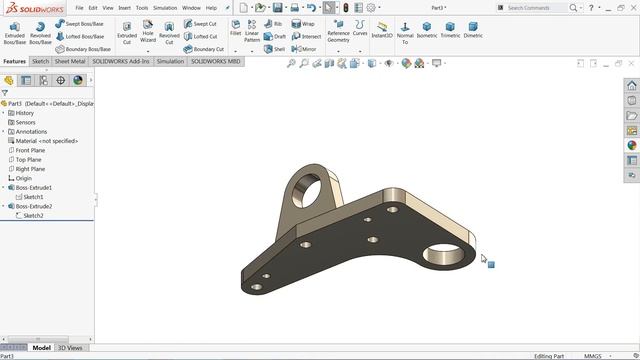This screenshot has width=640, height=360.
Task: Choose the Swept Boss/Base feature
Action: pyautogui.click(x=79, y=24)
